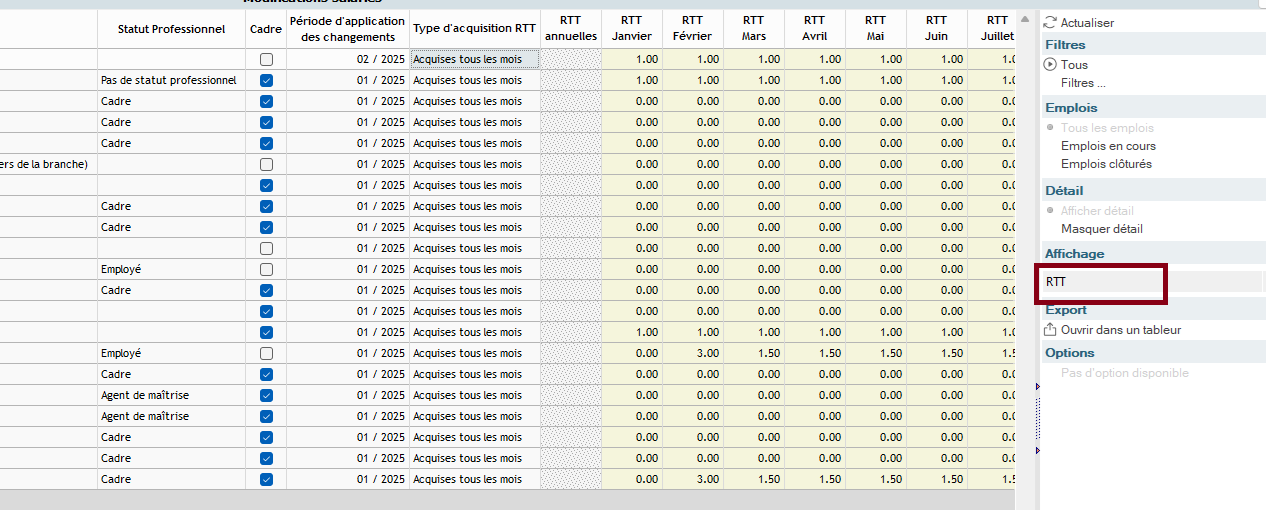Click the Statut Professionnel column header
The height and width of the screenshot is (510, 1266).
171,29
